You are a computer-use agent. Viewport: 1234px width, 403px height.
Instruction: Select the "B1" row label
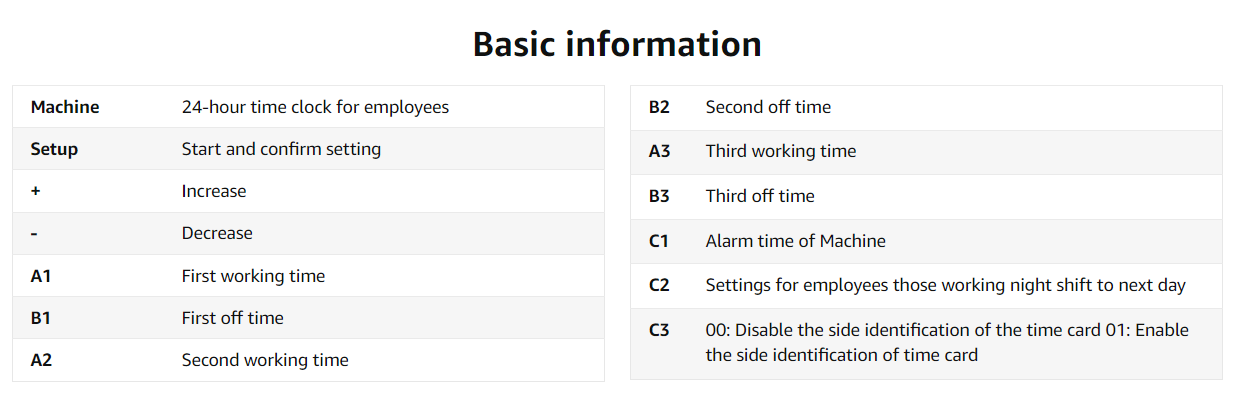41,318
